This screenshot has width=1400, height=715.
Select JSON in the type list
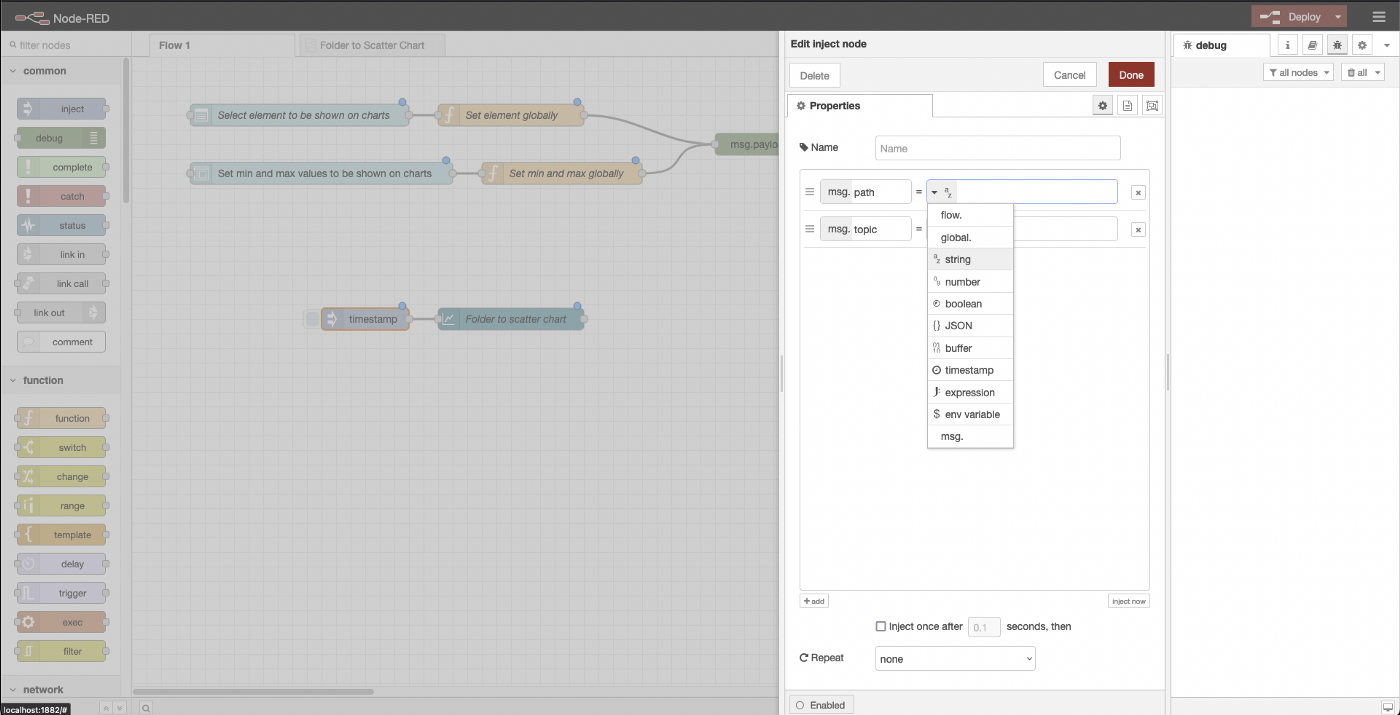[x=958, y=326]
